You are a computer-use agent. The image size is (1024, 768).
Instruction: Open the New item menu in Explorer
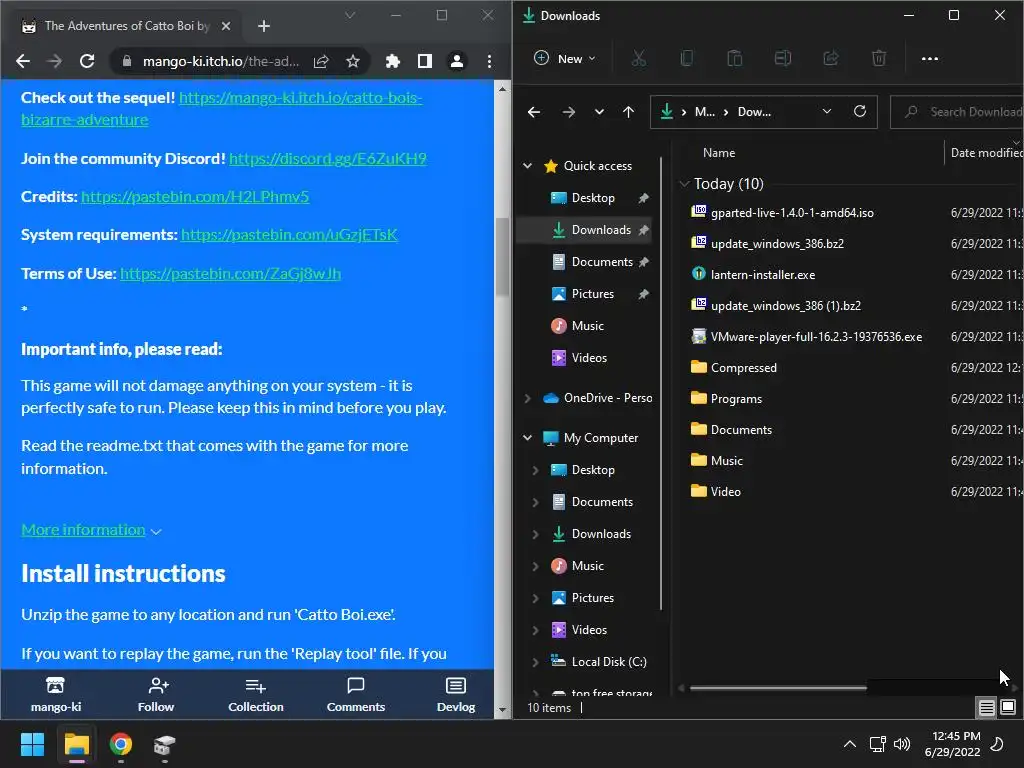[x=566, y=58]
